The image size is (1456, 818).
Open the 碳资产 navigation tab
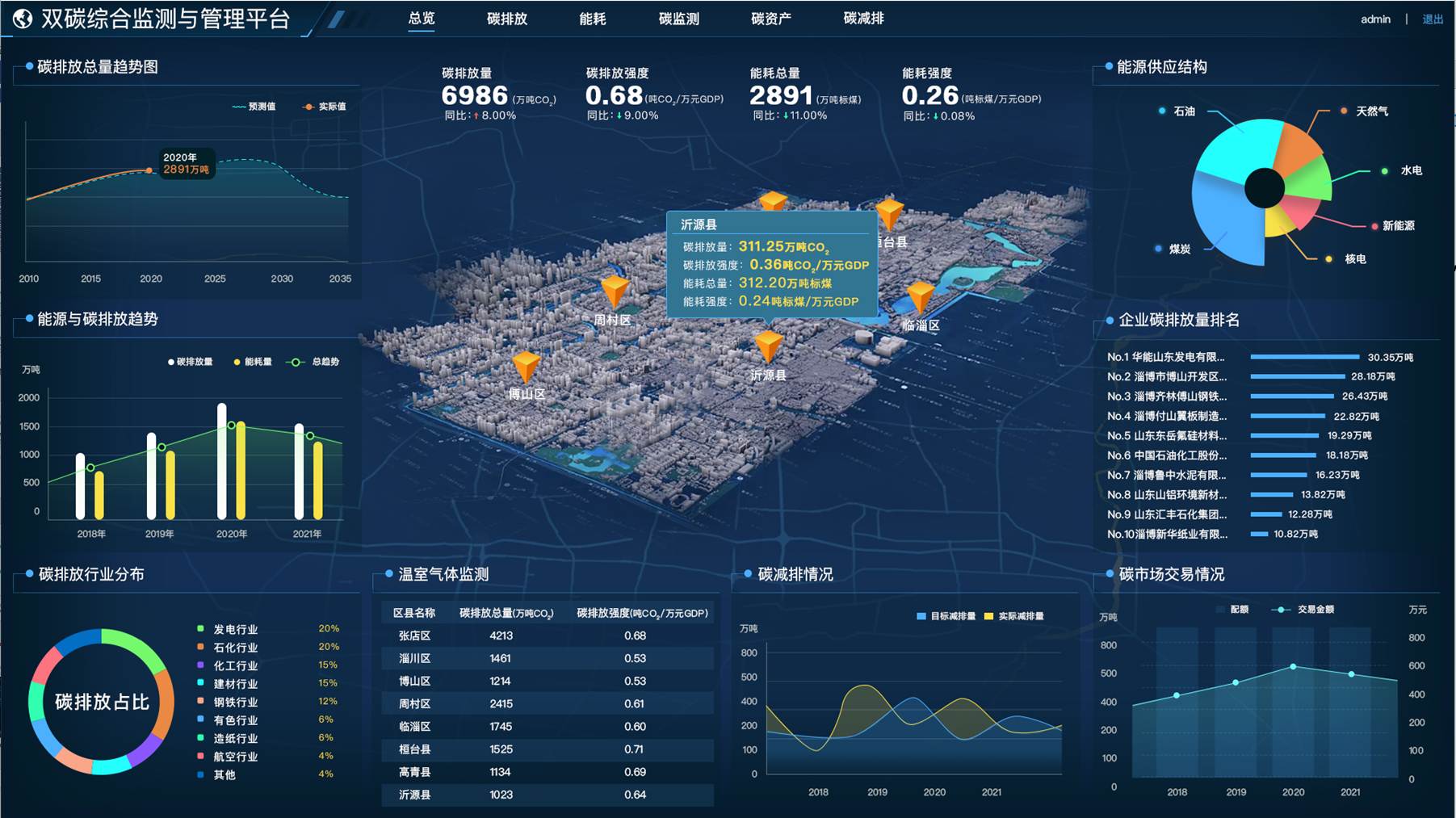[770, 19]
